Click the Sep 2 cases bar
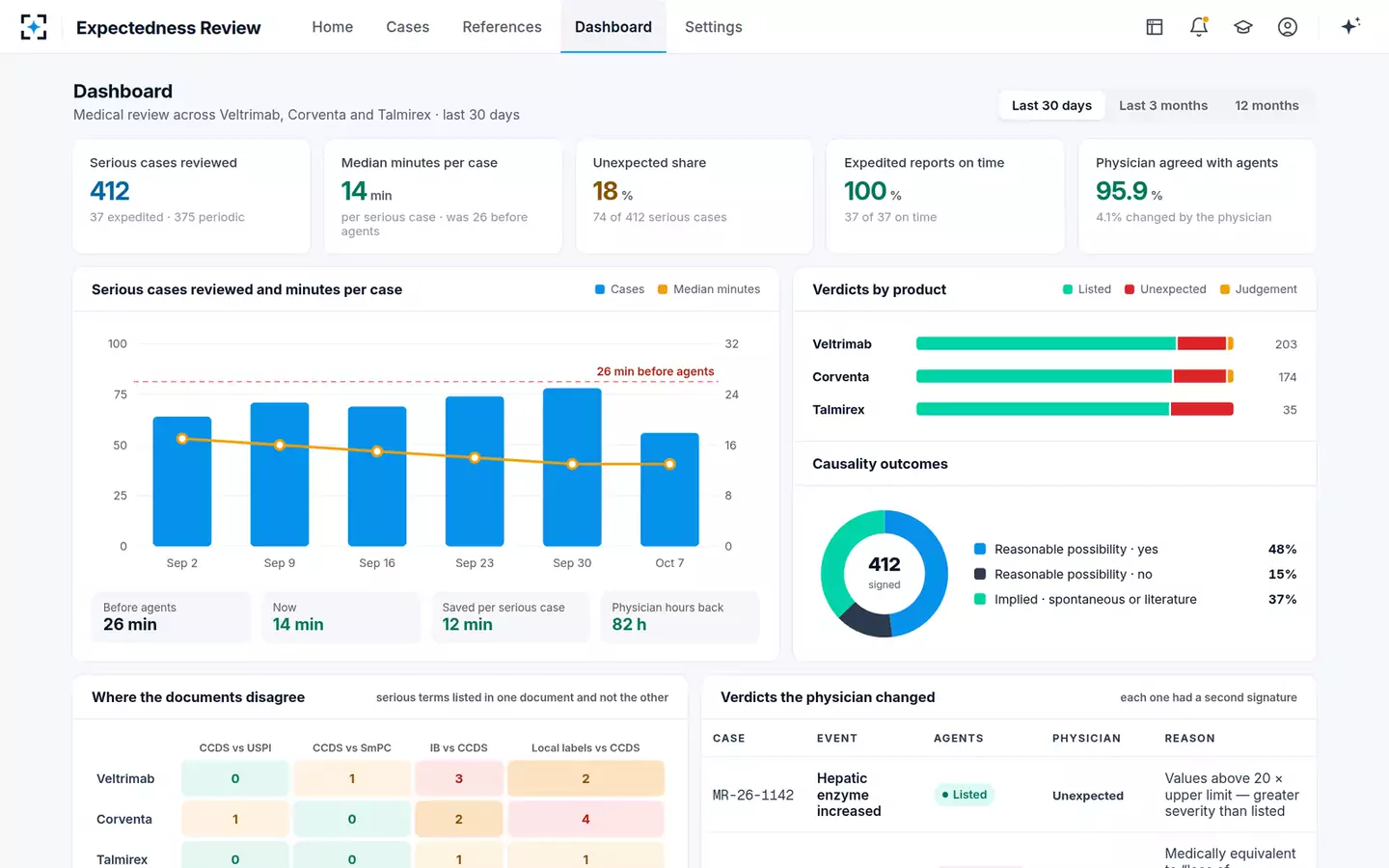The width and height of the screenshot is (1389, 868). tap(182, 481)
